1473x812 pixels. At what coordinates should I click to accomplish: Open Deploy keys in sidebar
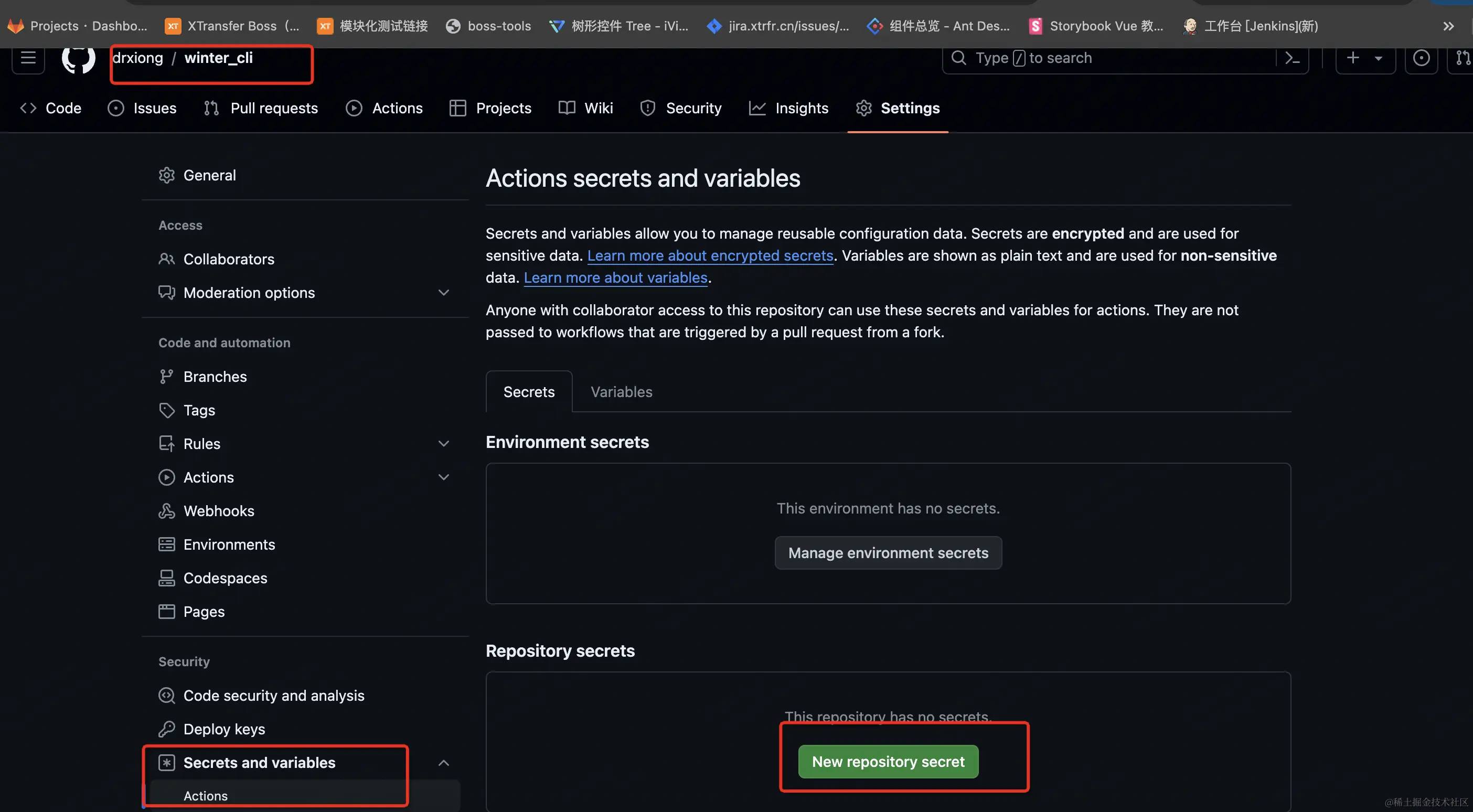[223, 729]
